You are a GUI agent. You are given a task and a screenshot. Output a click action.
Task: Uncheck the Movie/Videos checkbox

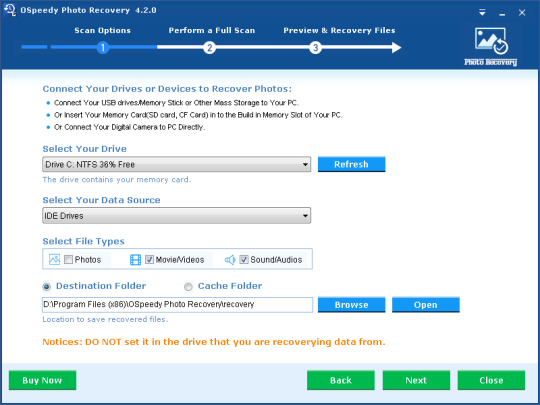tap(149, 259)
